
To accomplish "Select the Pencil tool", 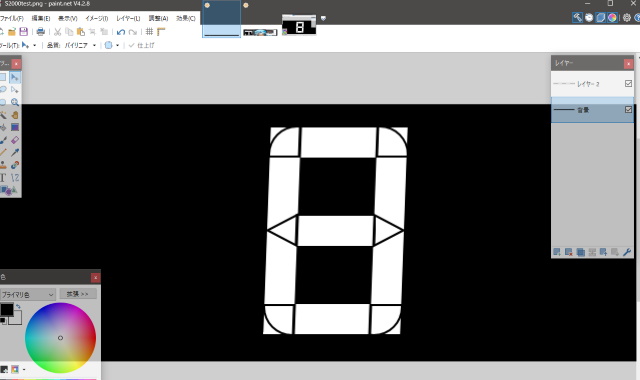I will tap(3, 153).
